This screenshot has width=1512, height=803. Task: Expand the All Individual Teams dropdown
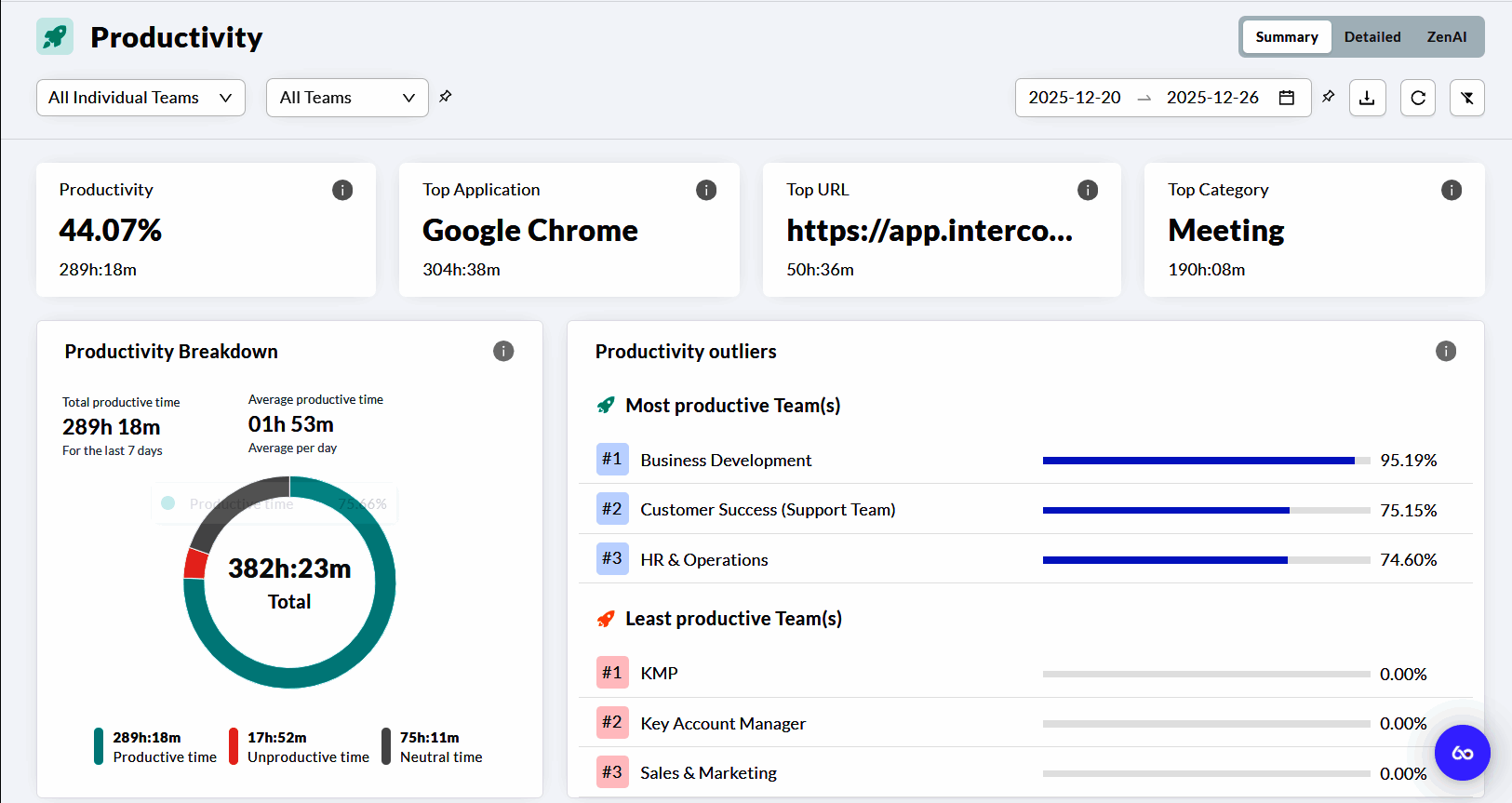coord(140,98)
